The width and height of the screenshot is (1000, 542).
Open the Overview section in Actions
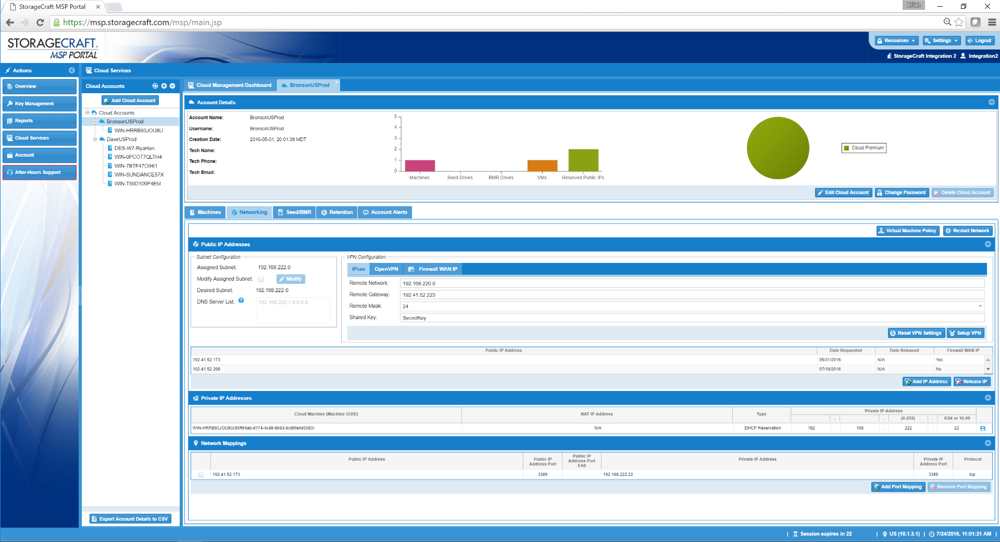click(x=40, y=86)
